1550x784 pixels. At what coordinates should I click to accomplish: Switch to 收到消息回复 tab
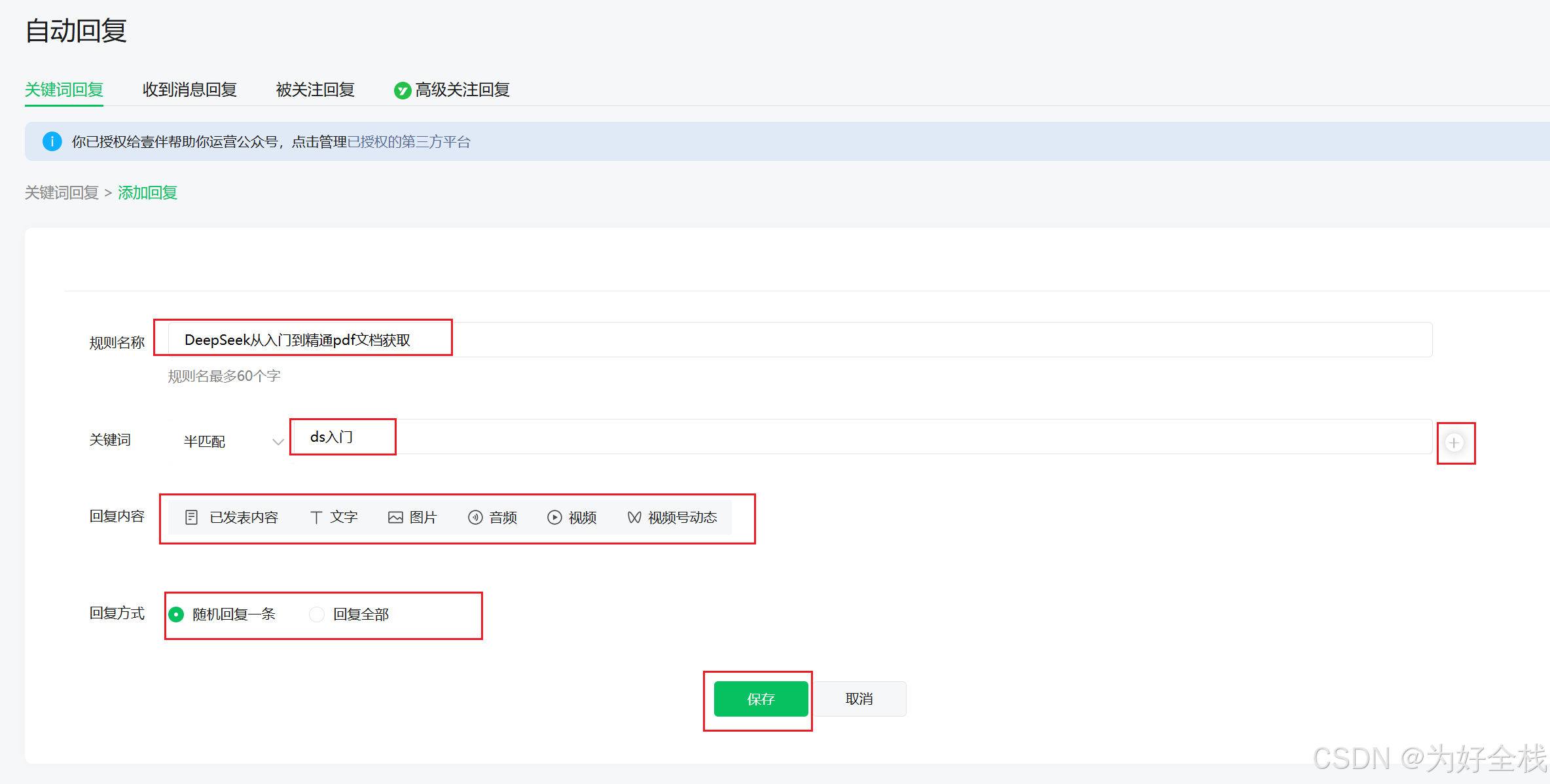tap(190, 90)
